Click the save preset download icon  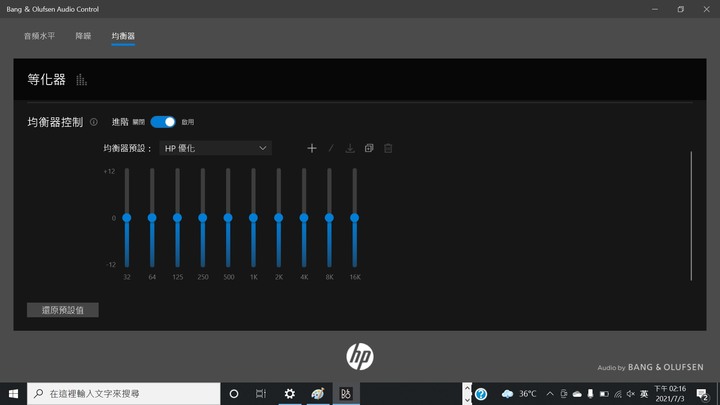tap(350, 148)
